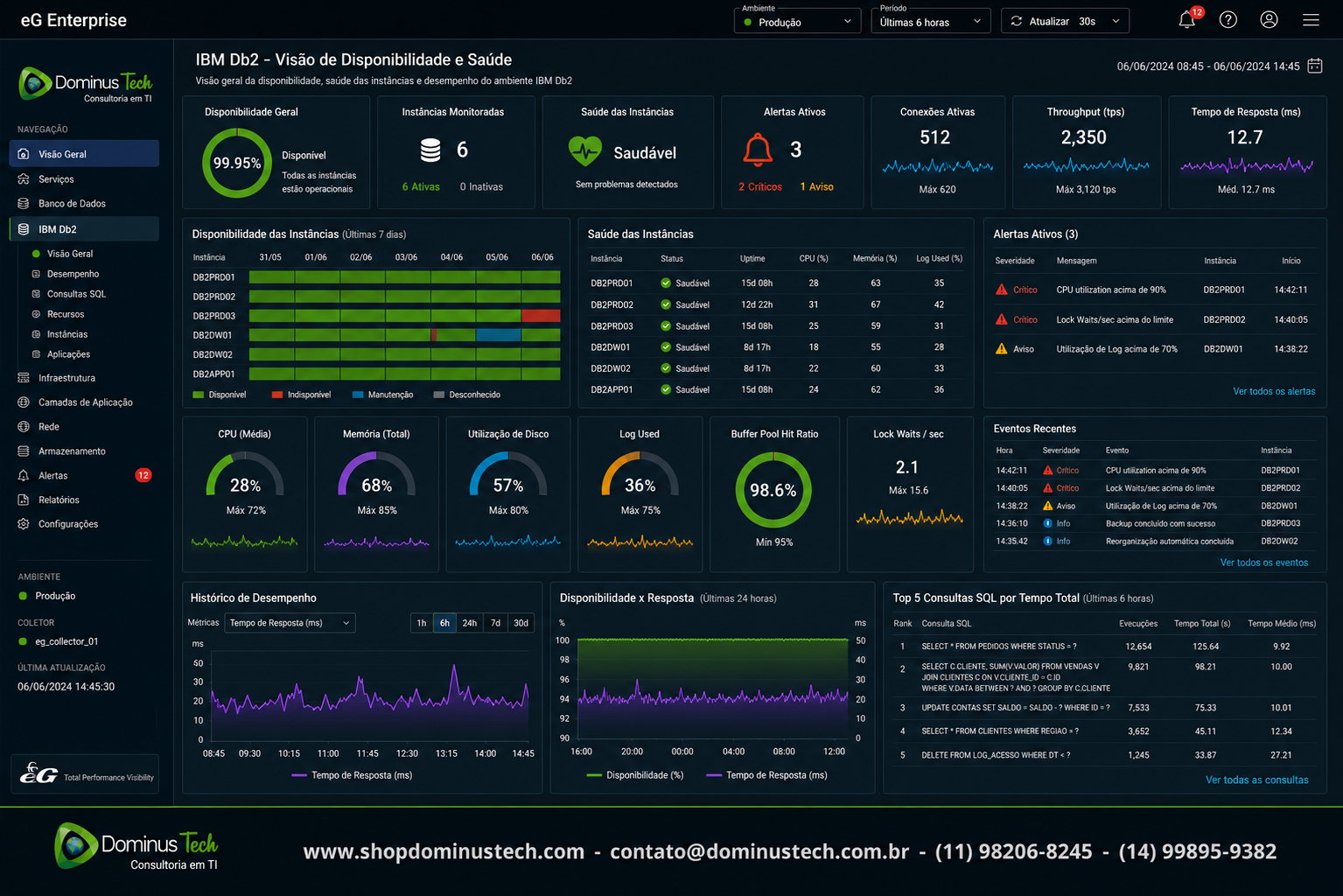Click the red alert bell in Alertas Ativos card
The width and height of the screenshot is (1343, 896).
[x=758, y=150]
